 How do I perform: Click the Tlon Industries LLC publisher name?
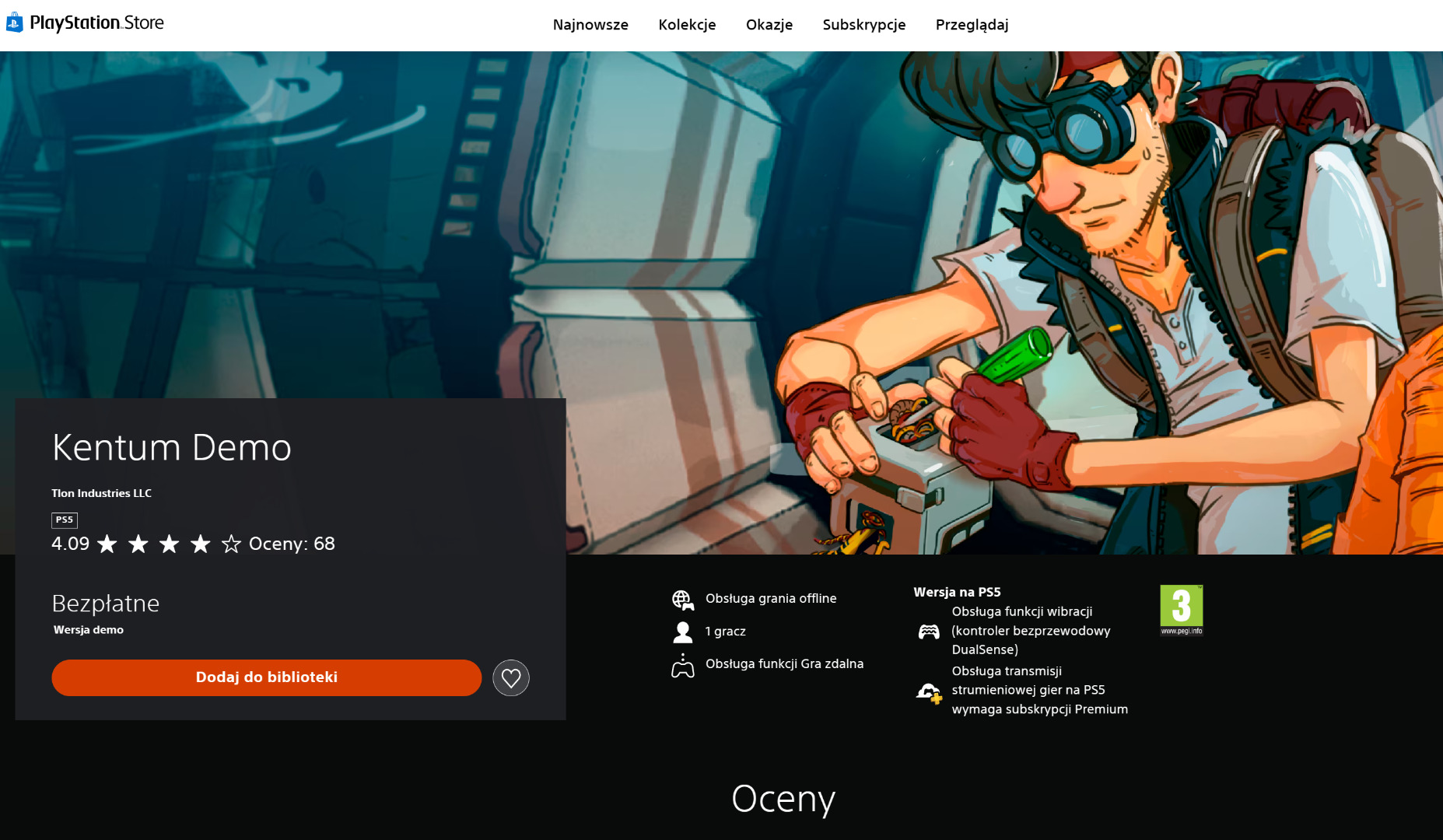tap(101, 493)
